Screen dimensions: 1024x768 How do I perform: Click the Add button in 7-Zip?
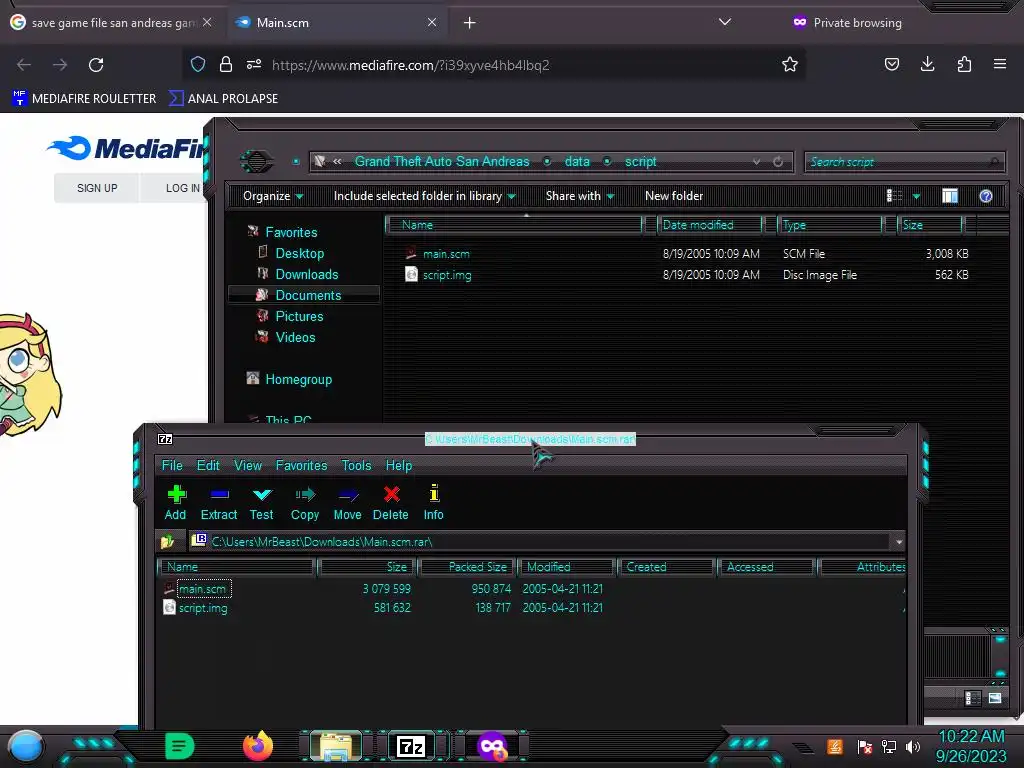176,503
